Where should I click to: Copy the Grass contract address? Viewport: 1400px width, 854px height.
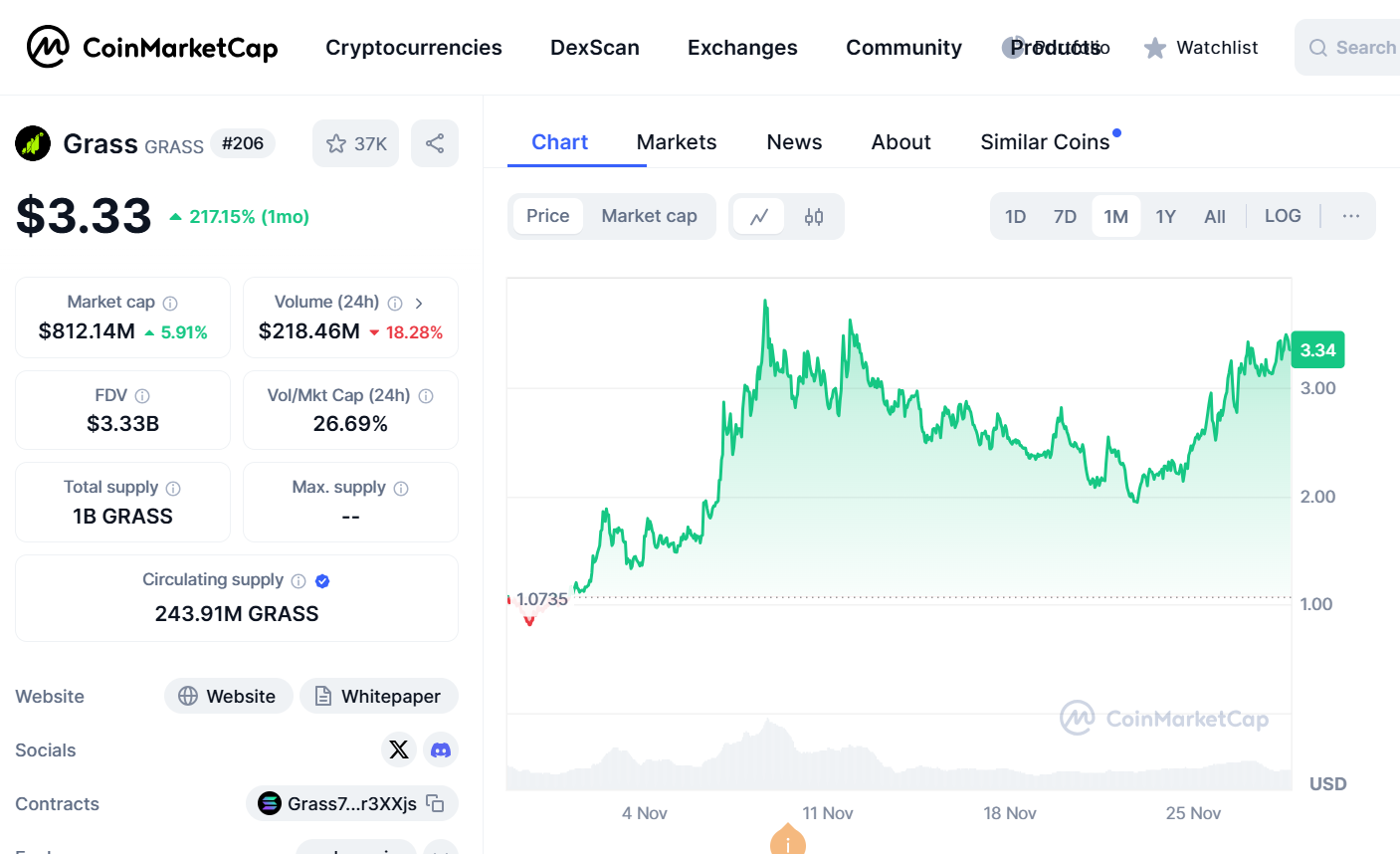click(435, 803)
